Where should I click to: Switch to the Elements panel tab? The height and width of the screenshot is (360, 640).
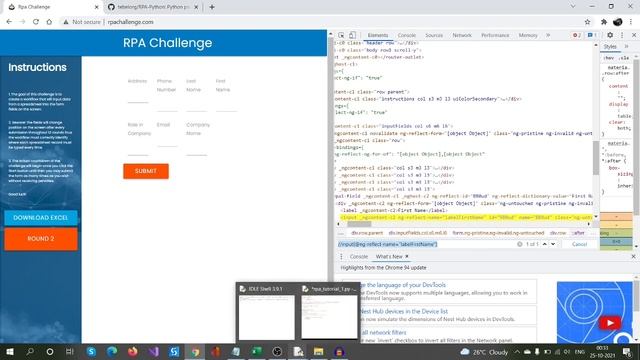coord(378,36)
